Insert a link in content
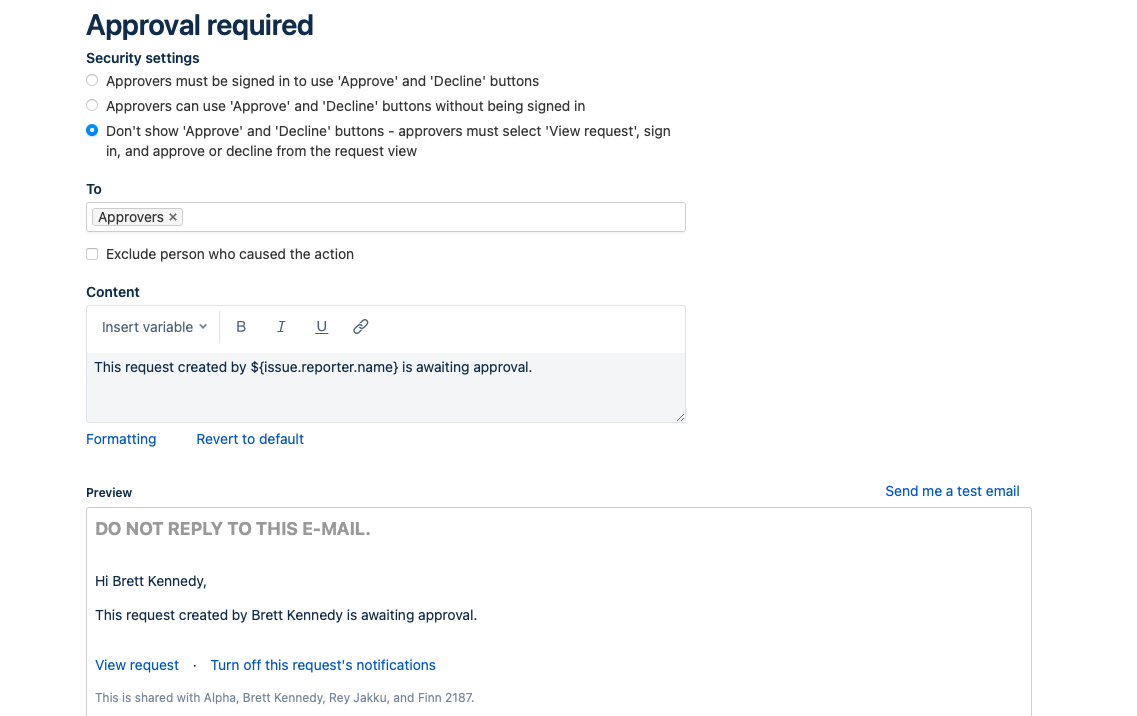The image size is (1137, 716). tap(360, 327)
